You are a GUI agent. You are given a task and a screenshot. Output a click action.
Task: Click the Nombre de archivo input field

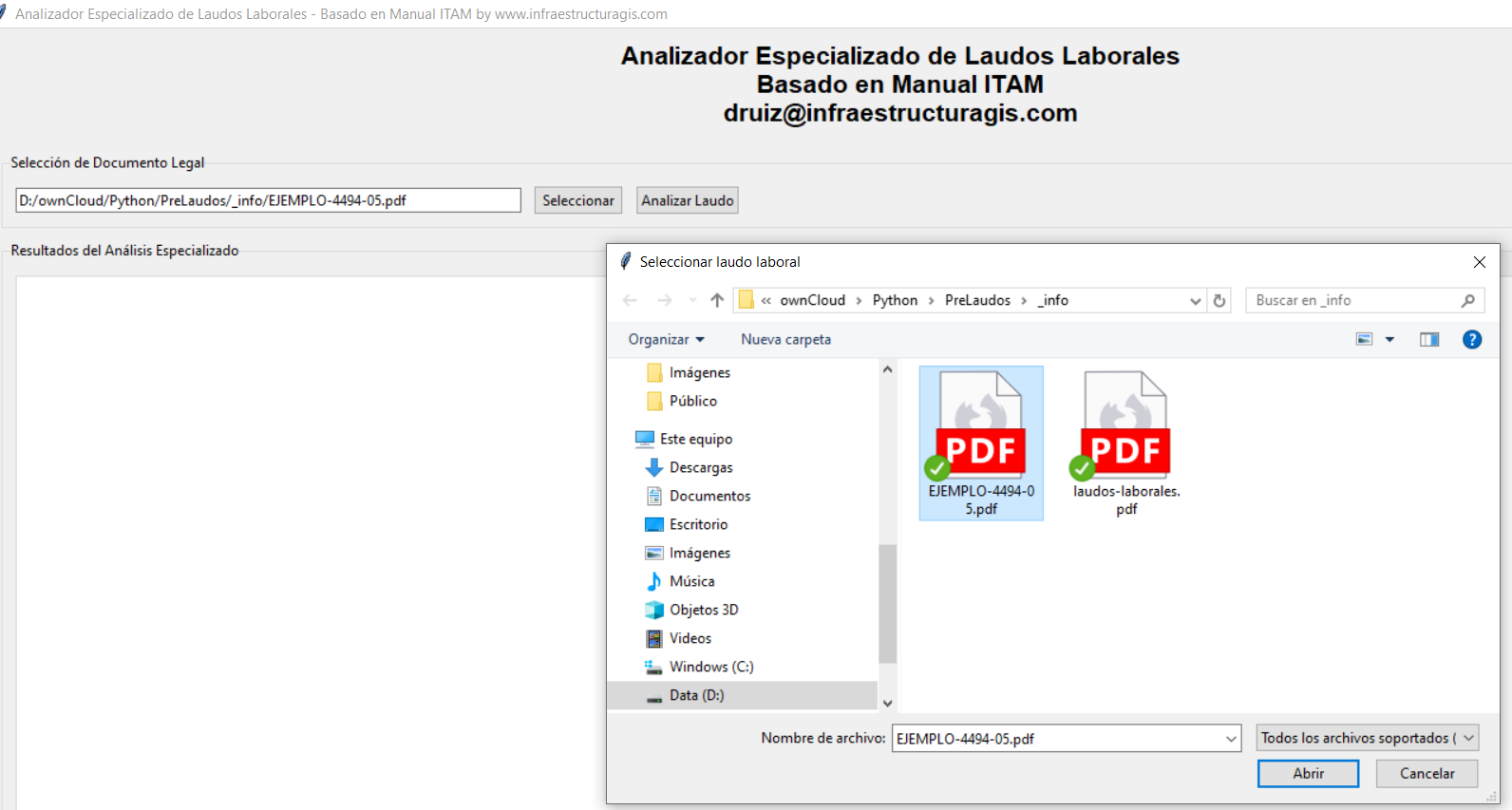tap(1066, 738)
